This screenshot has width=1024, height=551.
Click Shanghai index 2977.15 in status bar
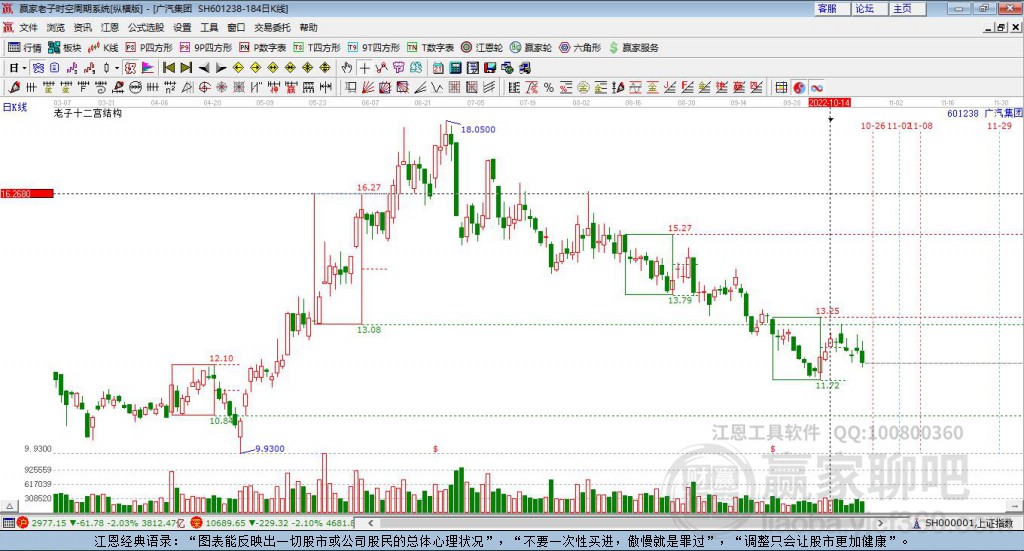pos(48,523)
